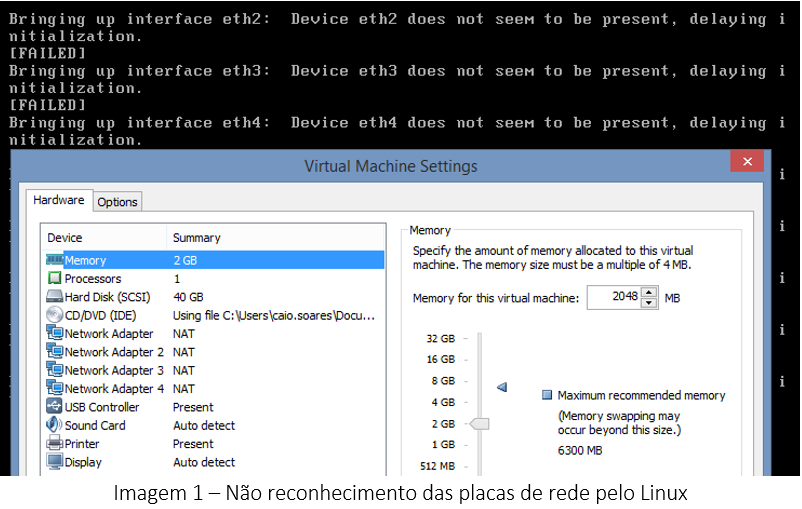Click the Printer device icon
Viewport: 802px width, 509px height.
[x=54, y=444]
